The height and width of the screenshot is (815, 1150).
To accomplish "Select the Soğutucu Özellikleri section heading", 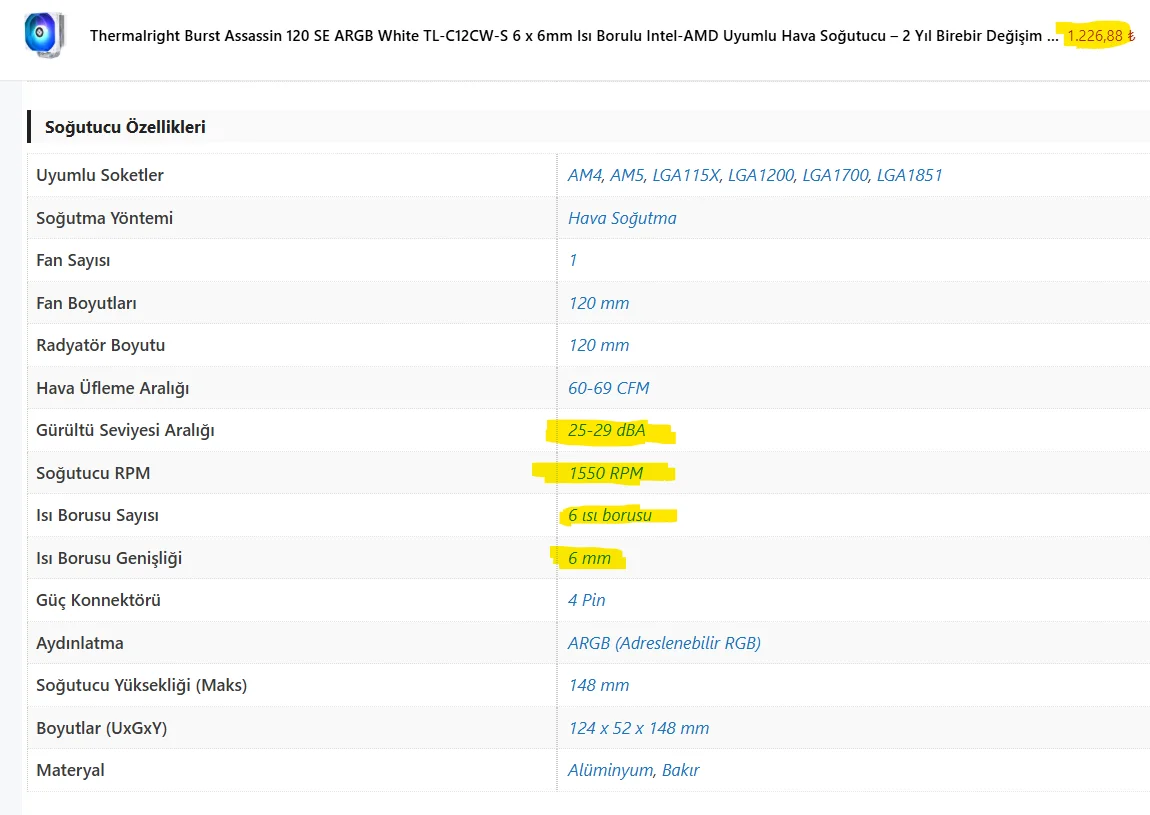I will click(125, 127).
